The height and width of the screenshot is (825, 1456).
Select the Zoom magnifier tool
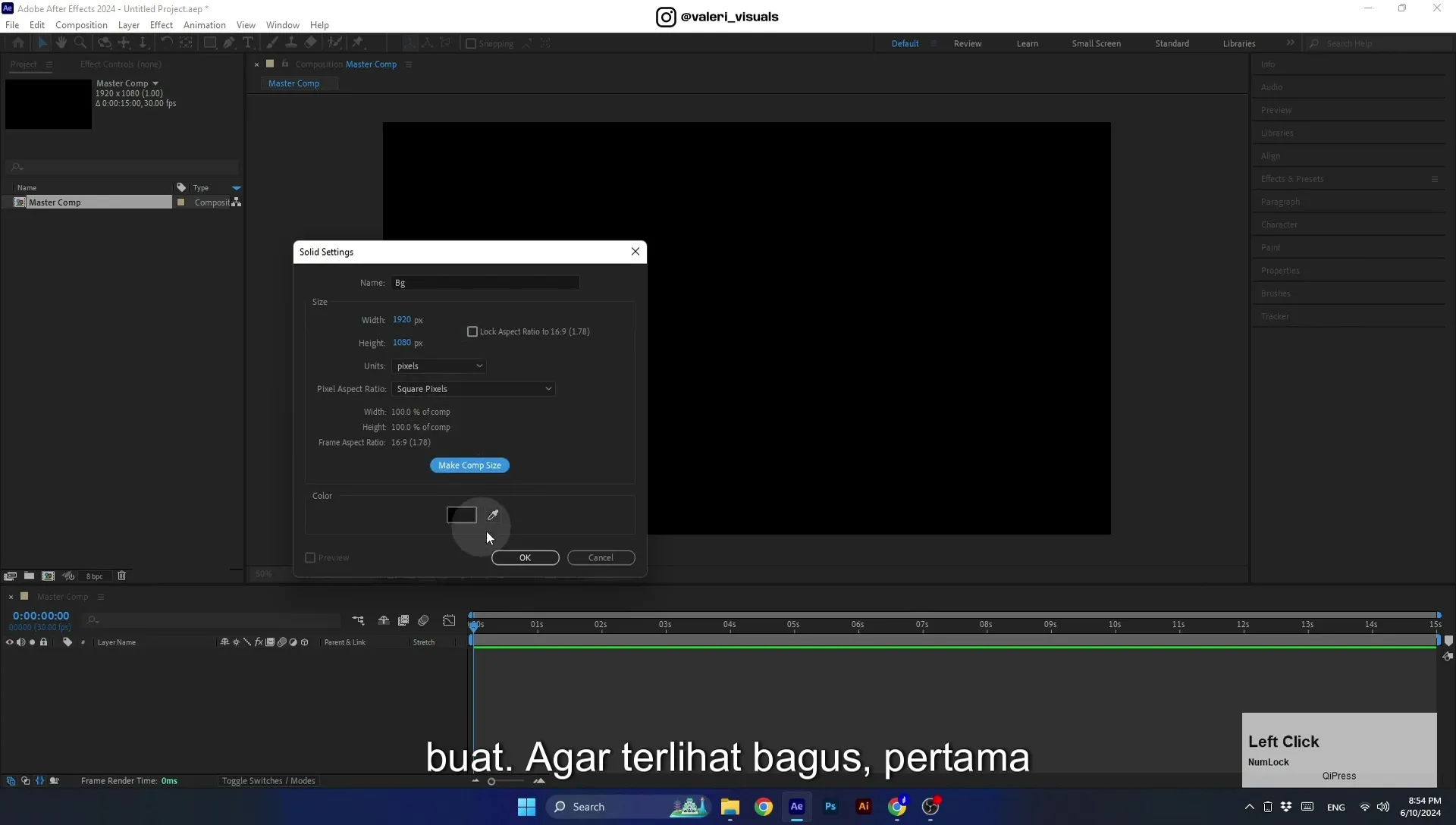[x=80, y=43]
